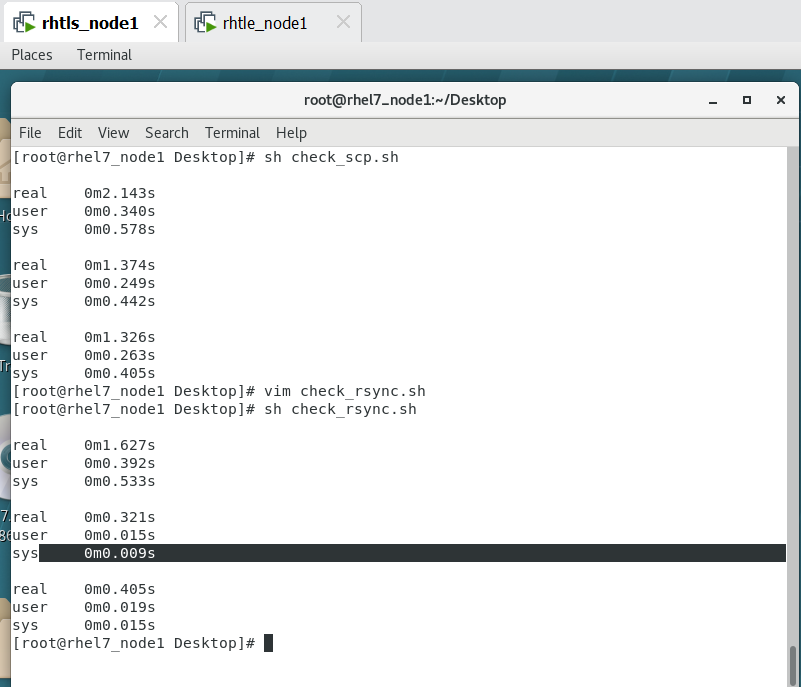Close the rhtle_node1 tab

[x=343, y=22]
